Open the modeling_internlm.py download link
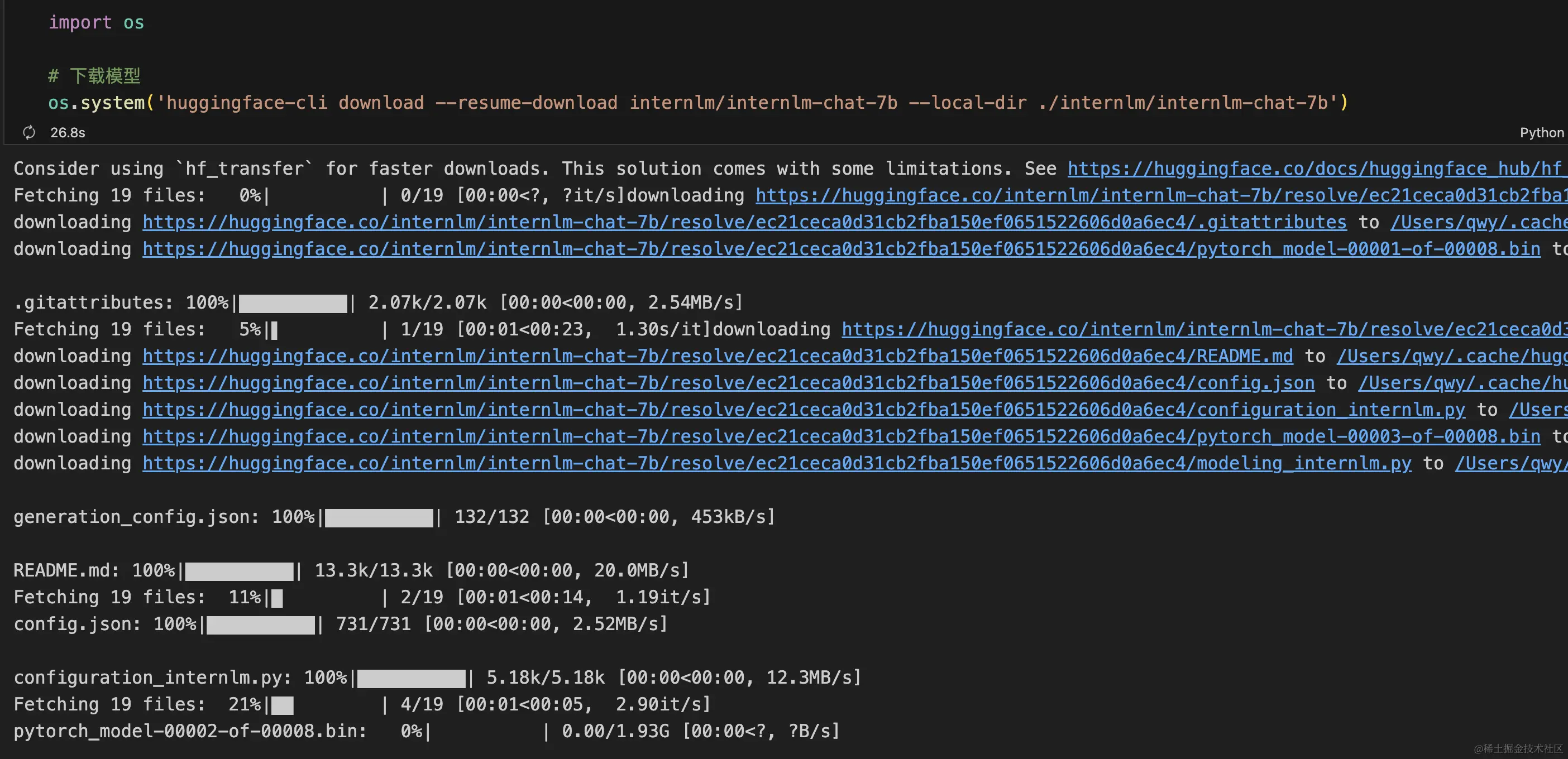Screen dimensions: 1568x759 pos(777,463)
